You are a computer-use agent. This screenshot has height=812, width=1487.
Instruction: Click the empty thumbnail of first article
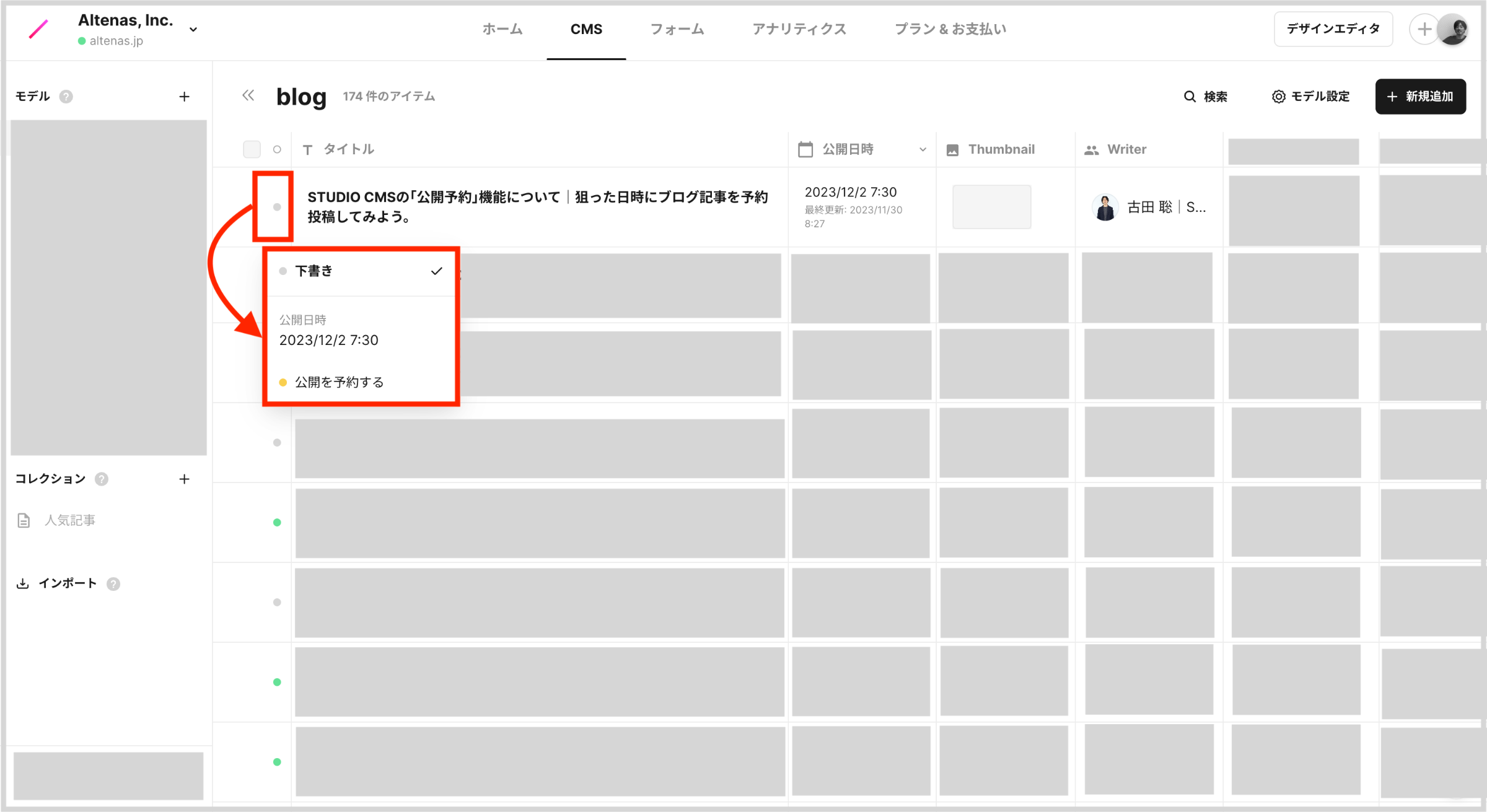pos(991,207)
